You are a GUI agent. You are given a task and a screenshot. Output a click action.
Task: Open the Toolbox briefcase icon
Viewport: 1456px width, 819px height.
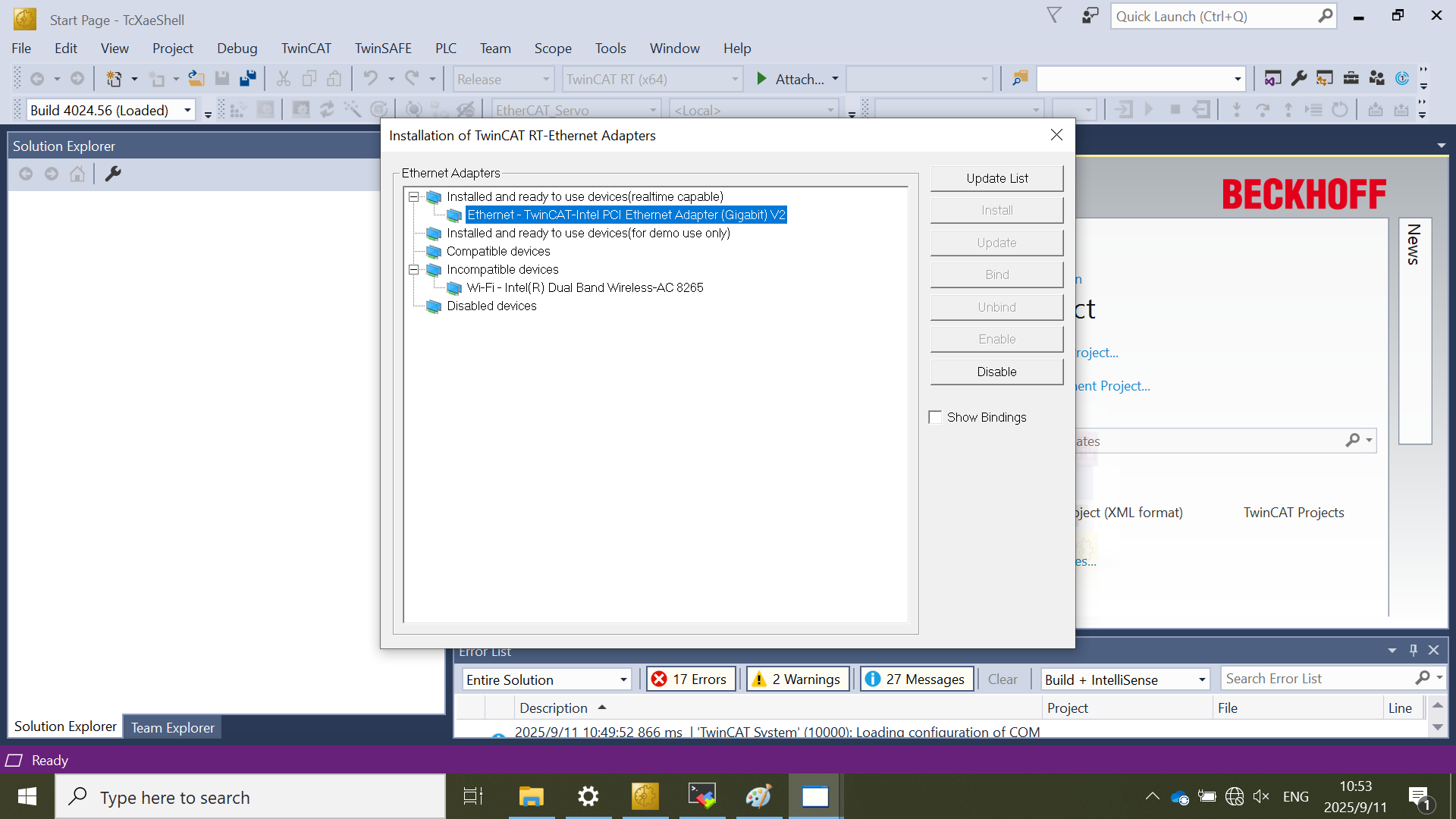pos(1351,79)
